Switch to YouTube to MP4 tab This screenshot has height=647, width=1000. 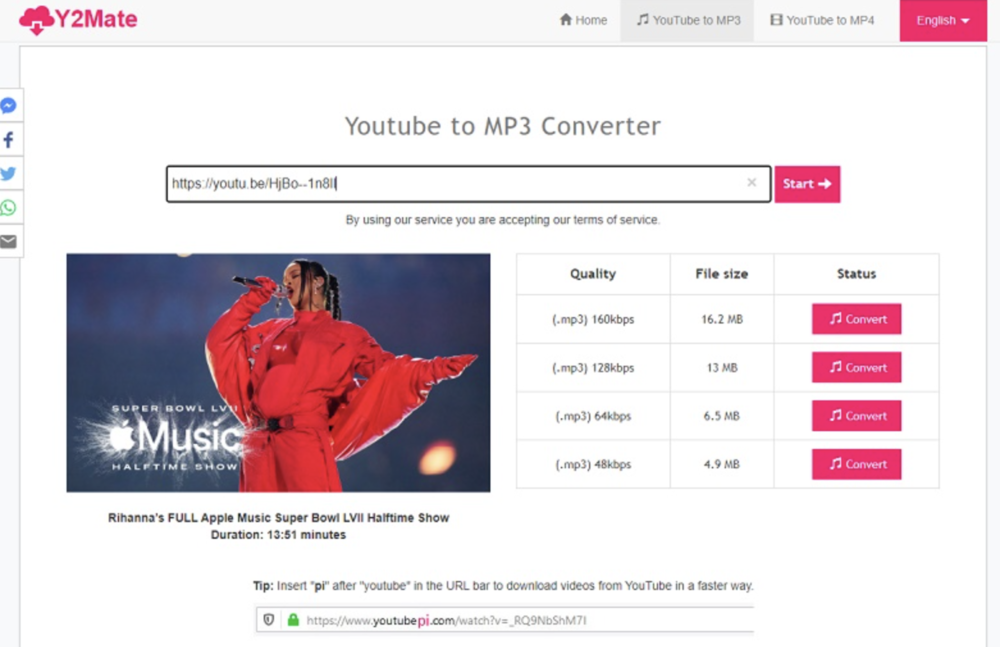(x=822, y=20)
